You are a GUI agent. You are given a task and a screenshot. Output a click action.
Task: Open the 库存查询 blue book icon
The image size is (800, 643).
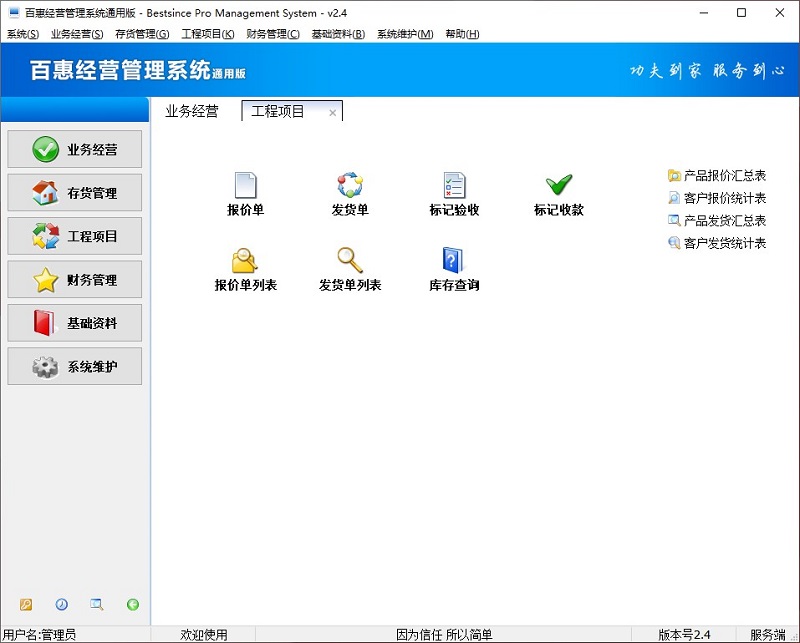454,260
